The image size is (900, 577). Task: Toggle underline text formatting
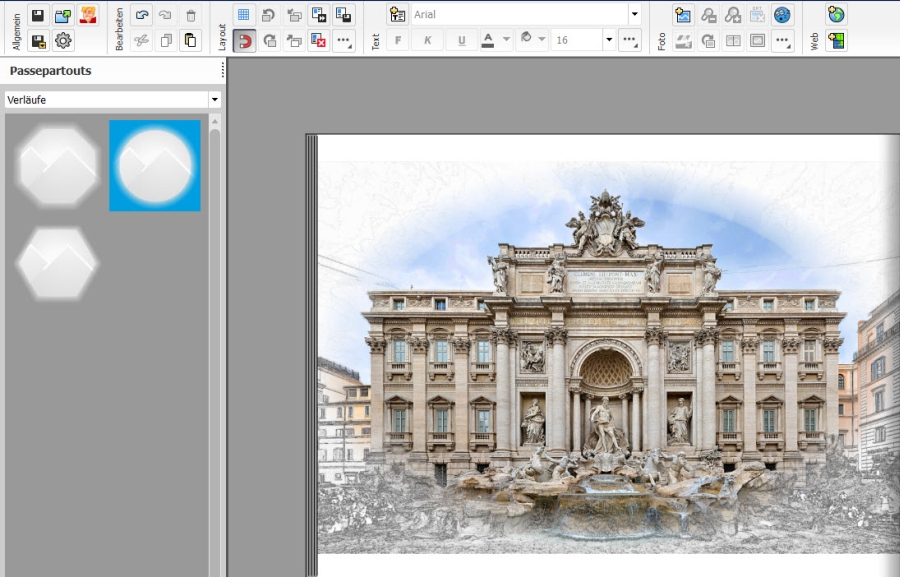point(461,41)
